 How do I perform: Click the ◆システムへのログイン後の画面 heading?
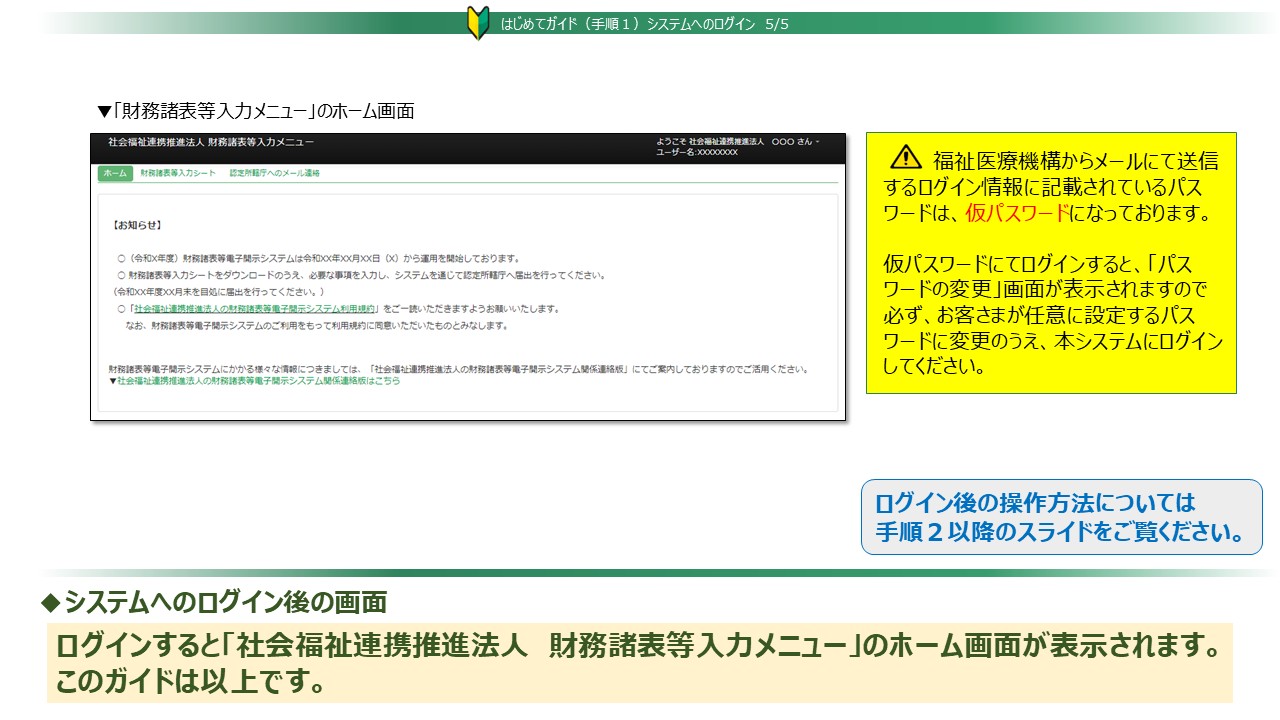click(213, 602)
